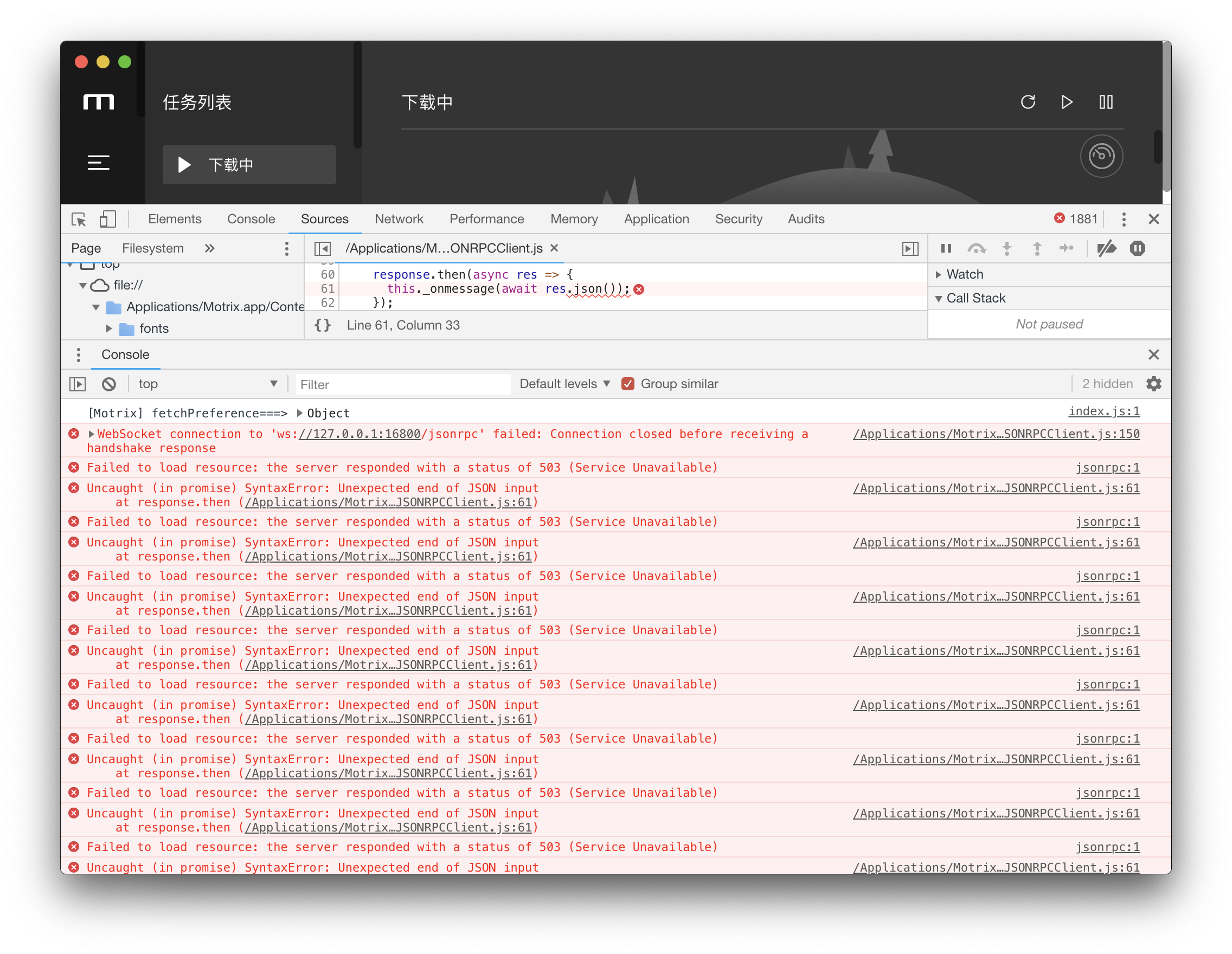Open the Filesystem tab in Sources
Image resolution: width=1232 pixels, height=954 pixels.
[x=153, y=248]
